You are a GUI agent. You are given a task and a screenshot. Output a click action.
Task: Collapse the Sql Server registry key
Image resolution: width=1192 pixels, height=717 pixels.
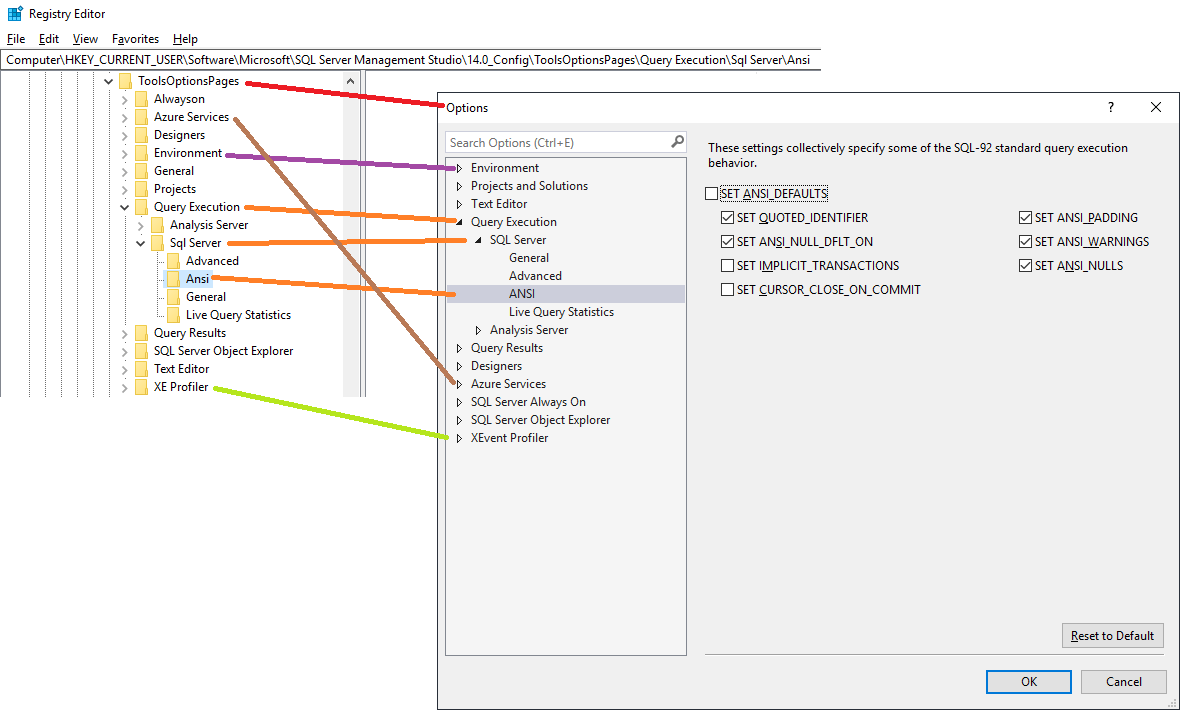141,243
